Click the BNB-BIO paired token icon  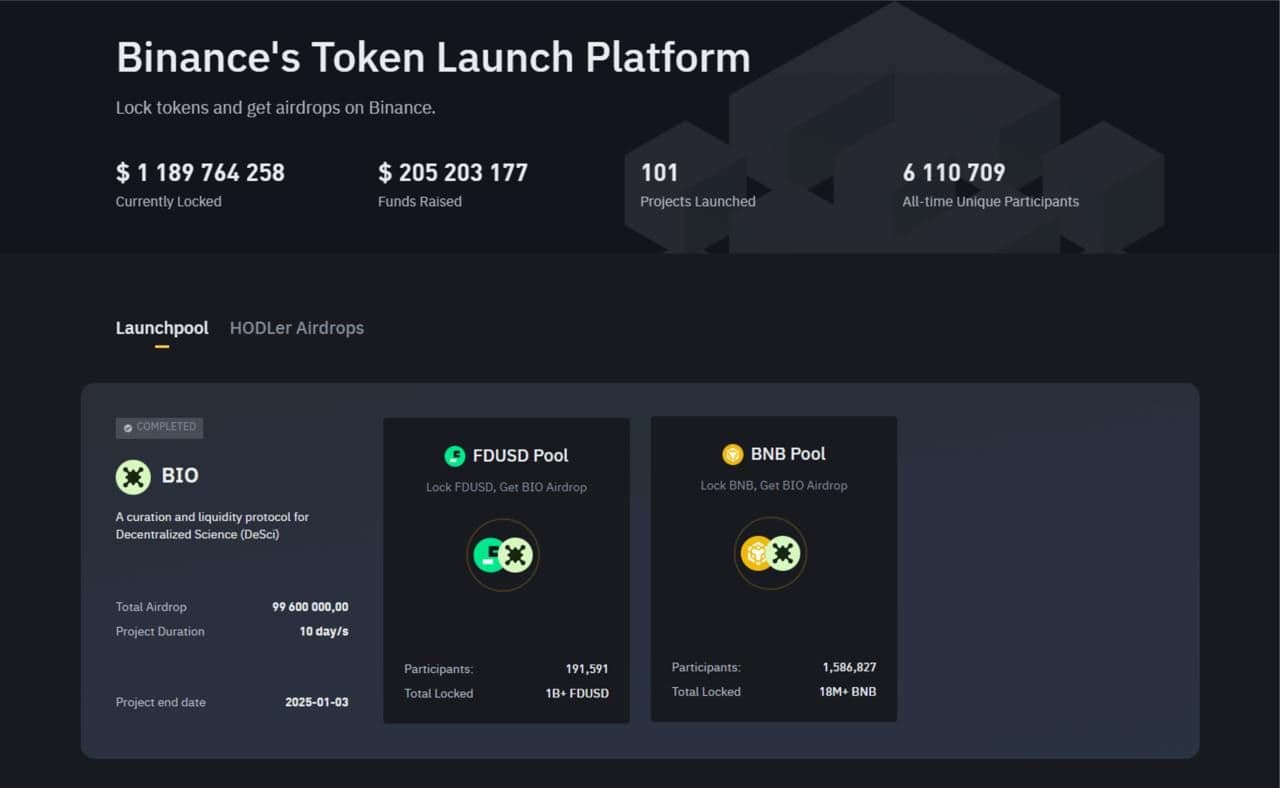[x=770, y=553]
